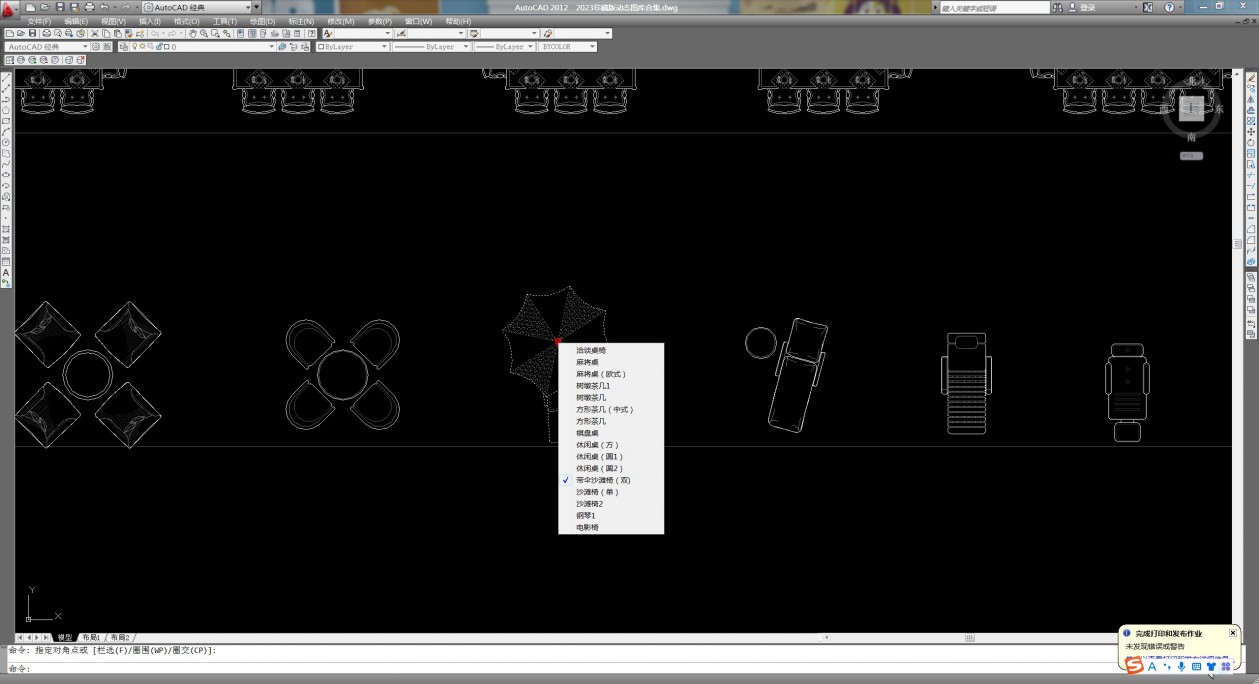
Task: Click the Multileader Style icon
Action: pos(547,33)
